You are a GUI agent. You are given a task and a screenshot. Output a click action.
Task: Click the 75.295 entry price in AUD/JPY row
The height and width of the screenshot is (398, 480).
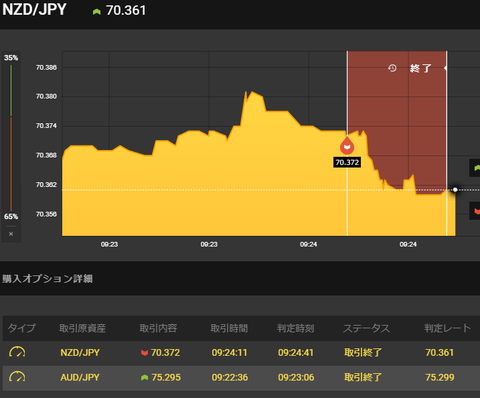[x=166, y=377]
